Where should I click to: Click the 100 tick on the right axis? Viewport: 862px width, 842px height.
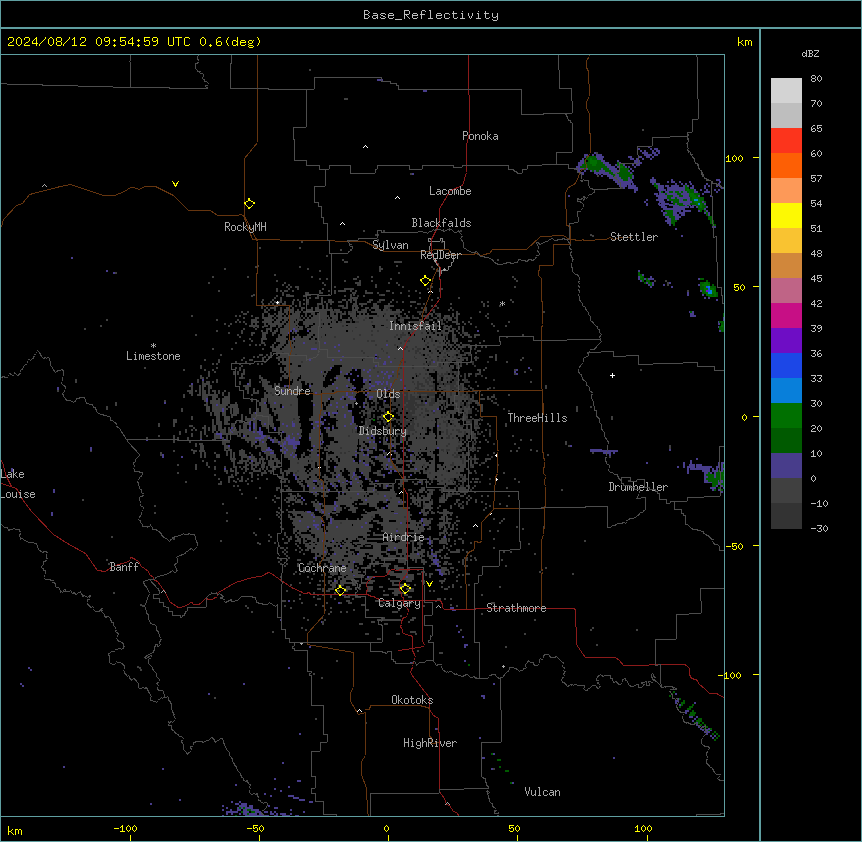(x=734, y=158)
